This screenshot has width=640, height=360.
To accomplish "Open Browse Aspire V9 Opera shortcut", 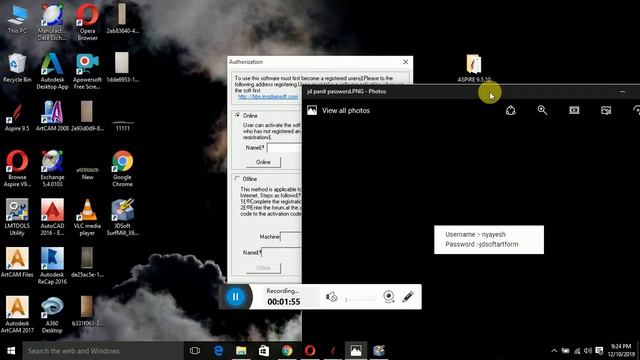I will [x=17, y=167].
